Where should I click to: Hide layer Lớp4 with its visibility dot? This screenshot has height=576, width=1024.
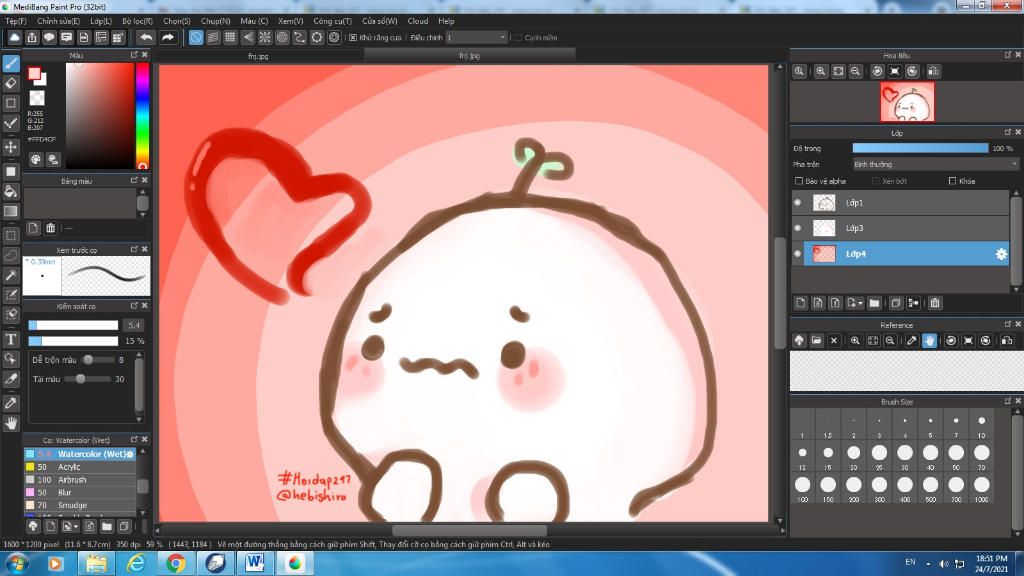pyautogui.click(x=798, y=253)
